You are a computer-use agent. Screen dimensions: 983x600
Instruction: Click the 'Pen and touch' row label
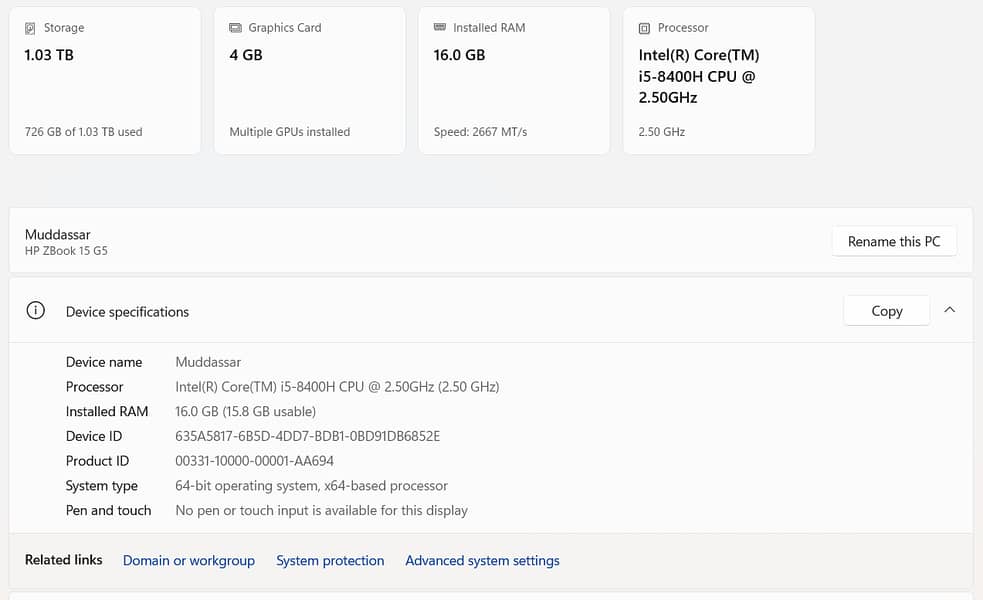[108, 510]
